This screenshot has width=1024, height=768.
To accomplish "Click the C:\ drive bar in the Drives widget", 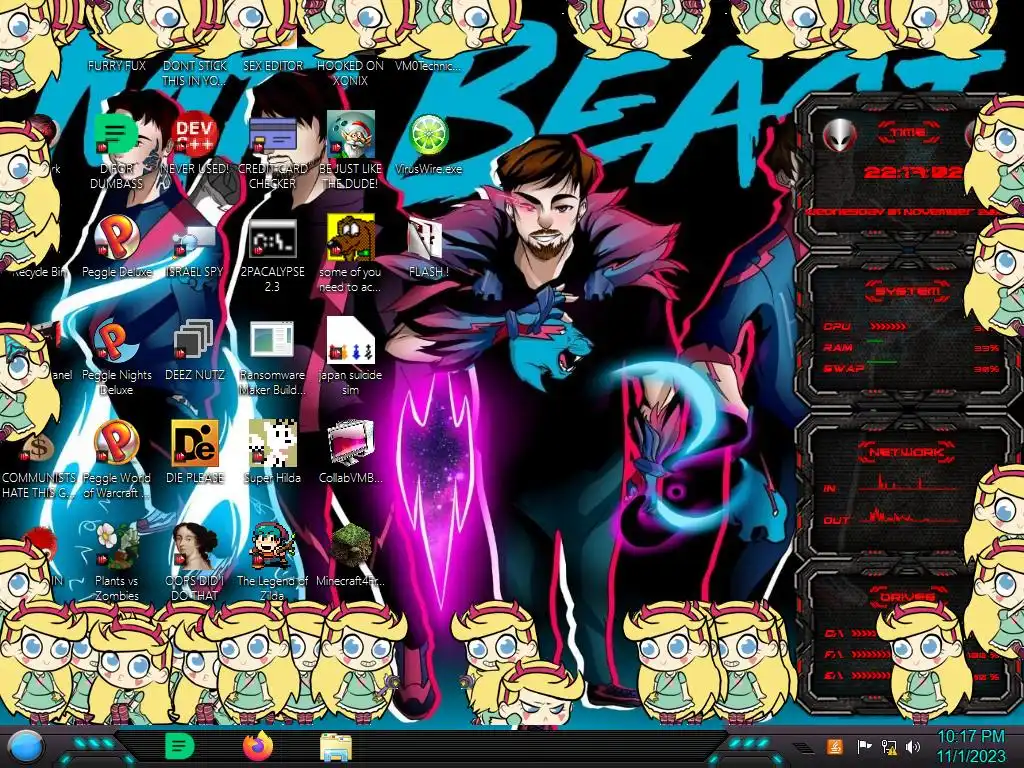I will coord(863,633).
